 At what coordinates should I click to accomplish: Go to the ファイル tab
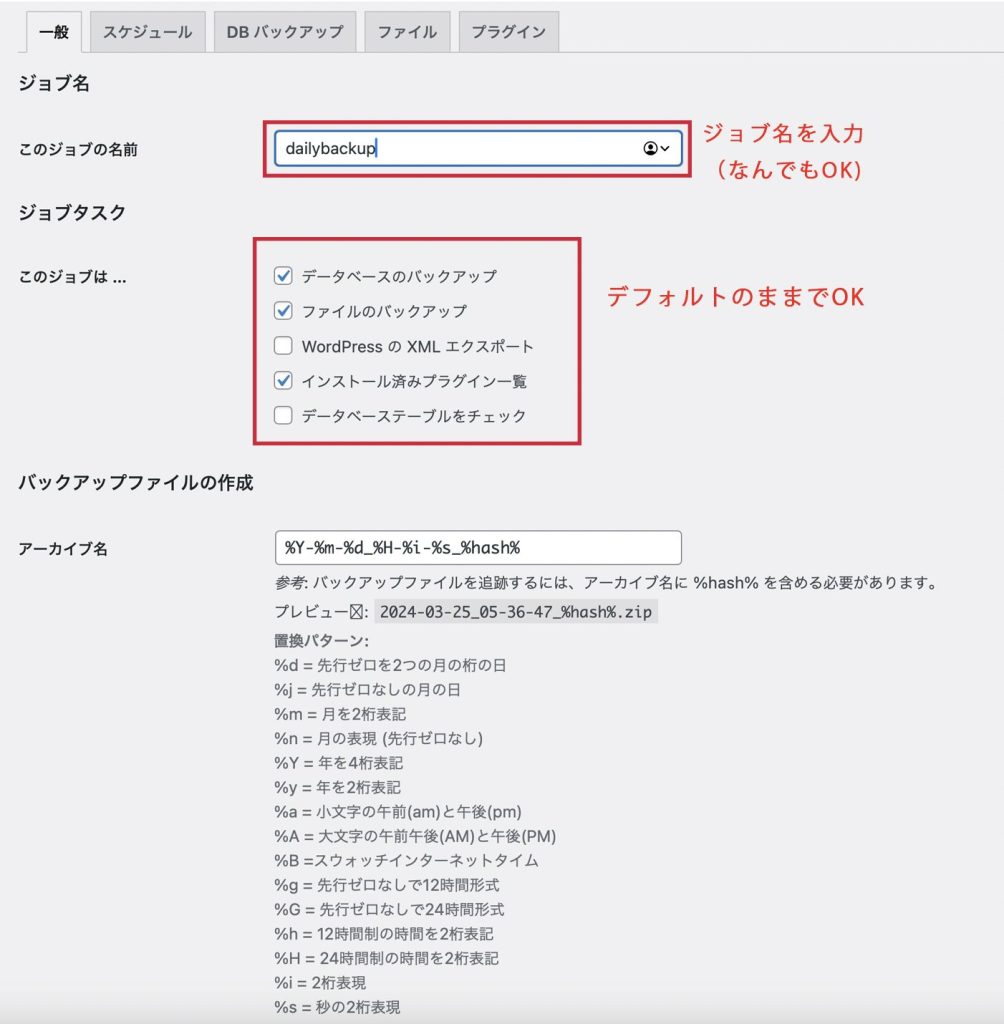(x=407, y=32)
